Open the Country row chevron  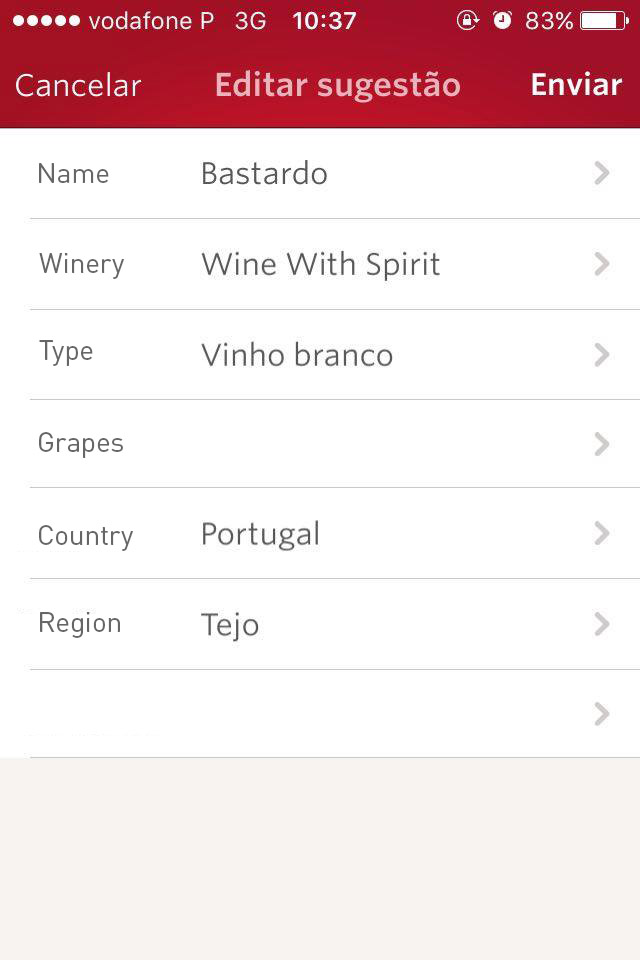[x=602, y=533]
